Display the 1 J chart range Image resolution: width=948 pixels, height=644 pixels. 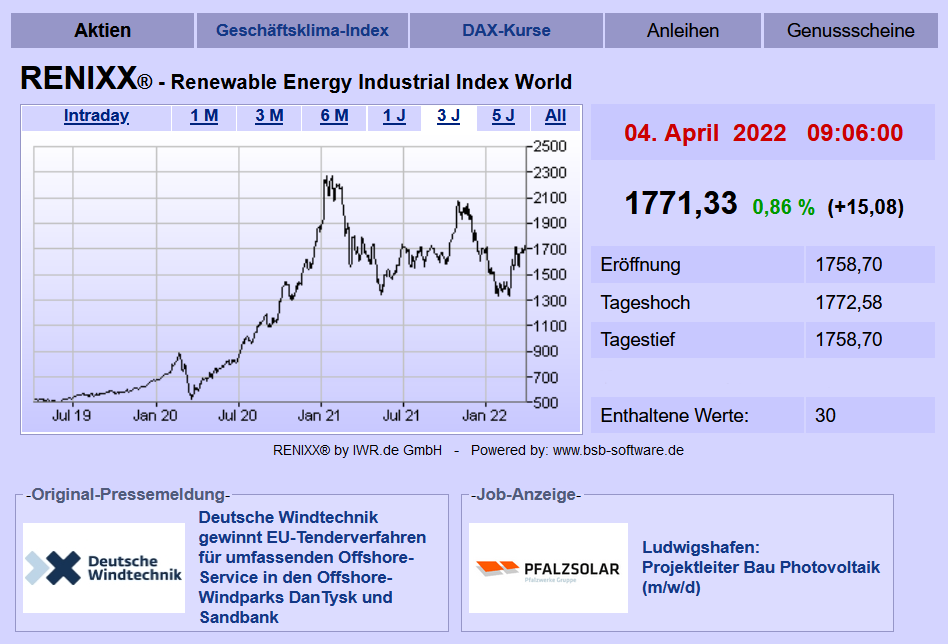coord(394,116)
